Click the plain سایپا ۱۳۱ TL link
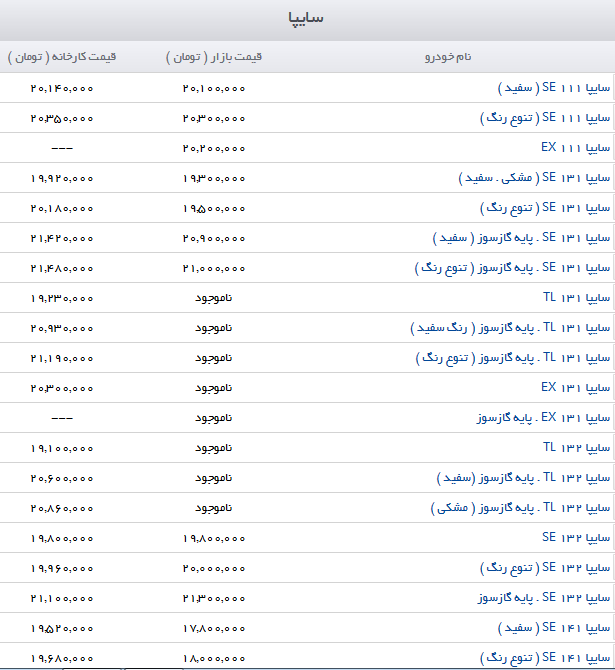Image resolution: width=615 pixels, height=670 pixels. (577, 298)
